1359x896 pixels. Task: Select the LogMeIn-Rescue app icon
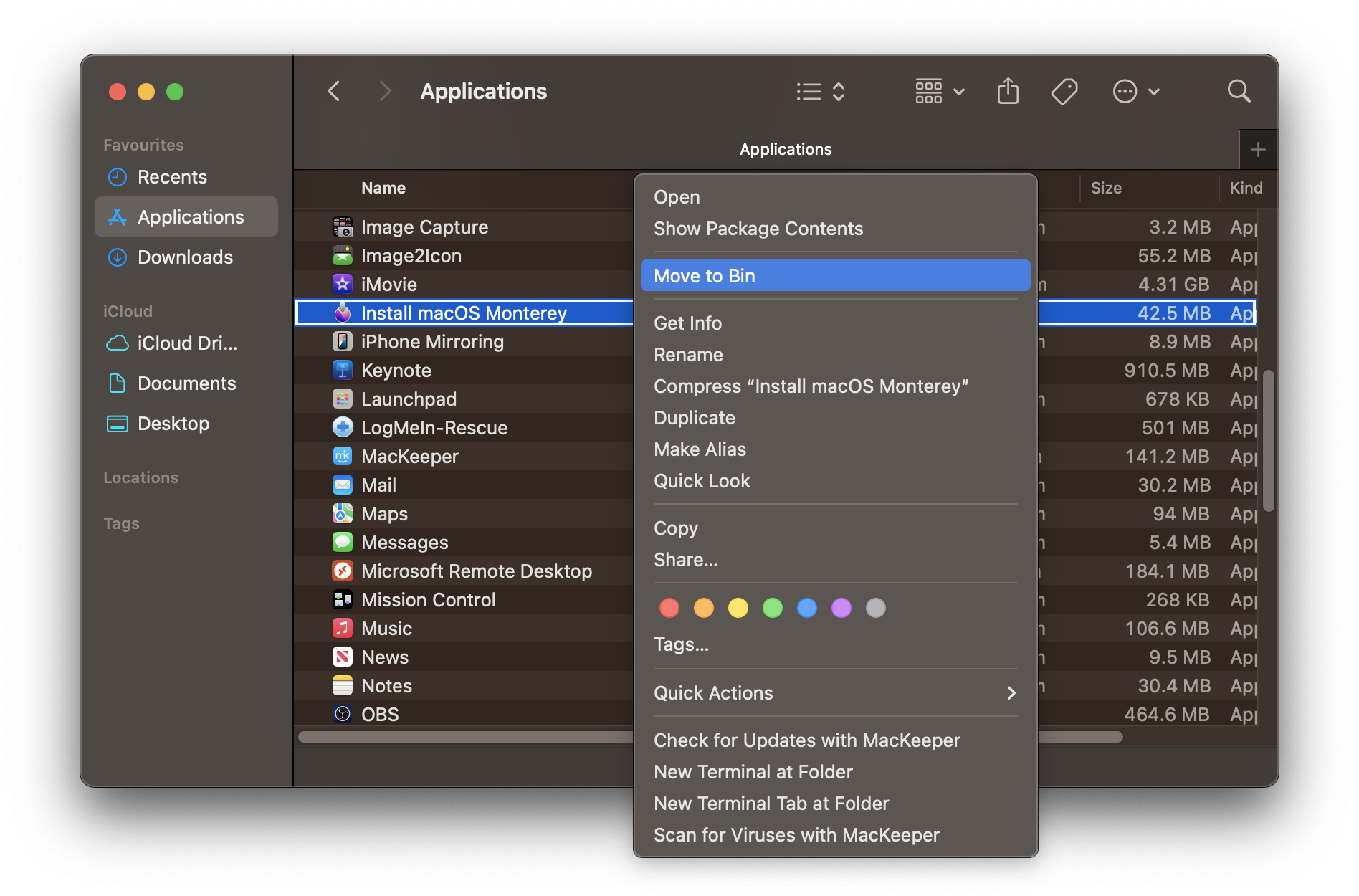tap(343, 428)
